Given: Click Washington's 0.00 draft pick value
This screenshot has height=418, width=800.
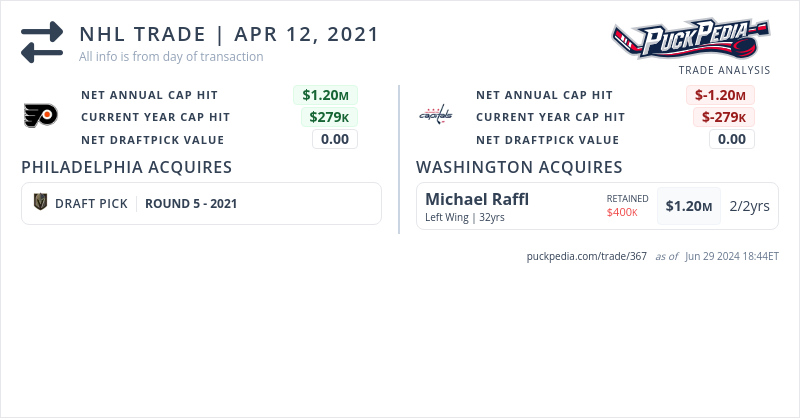Looking at the screenshot, I should [x=732, y=139].
